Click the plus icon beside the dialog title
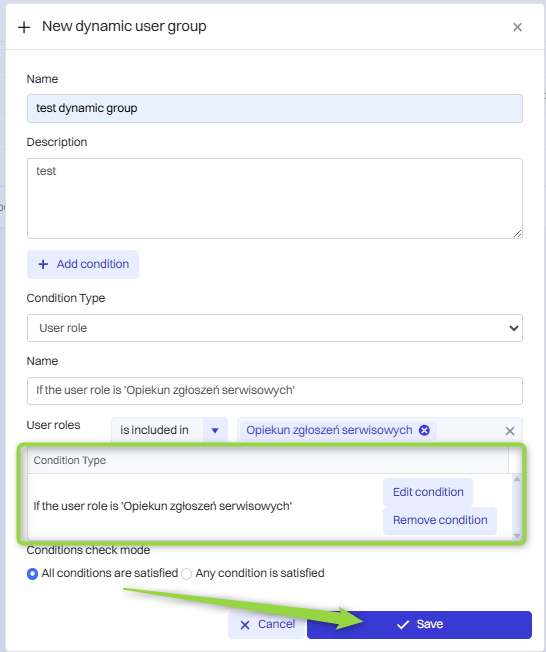This screenshot has height=652, width=546. [x=24, y=27]
